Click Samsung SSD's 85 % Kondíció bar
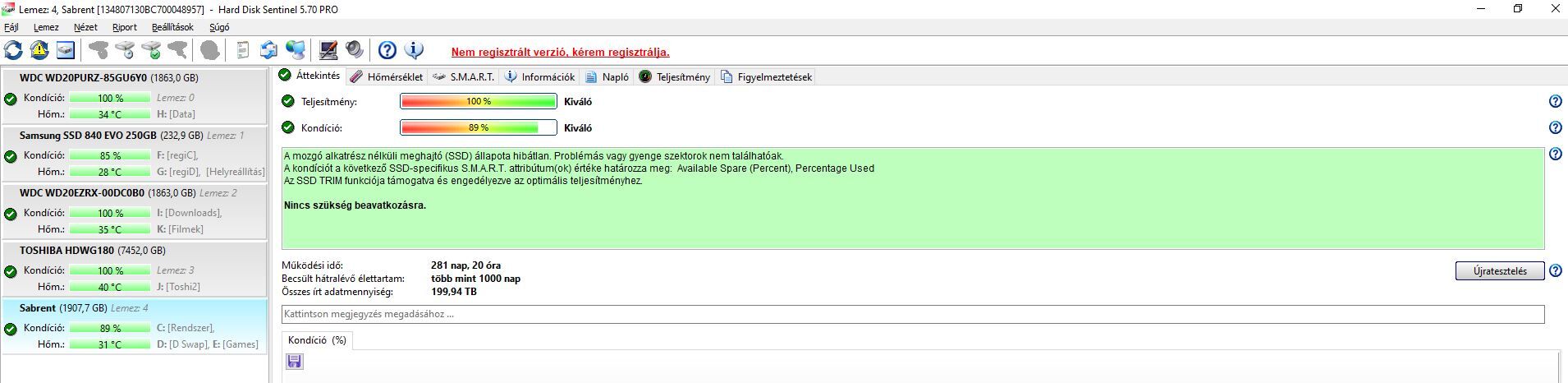This screenshot has height=383, width=1568. 110,156
